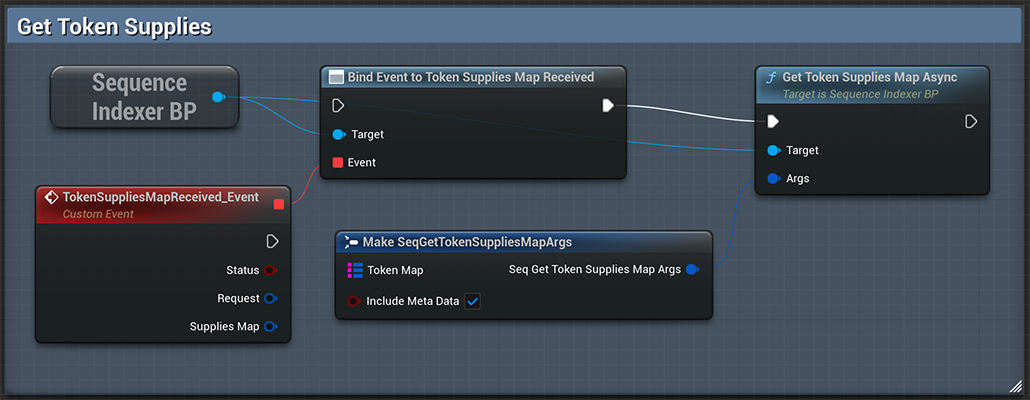Click the Target pin on Bind Event node
Image resolution: width=1030 pixels, height=400 pixels.
[338, 134]
